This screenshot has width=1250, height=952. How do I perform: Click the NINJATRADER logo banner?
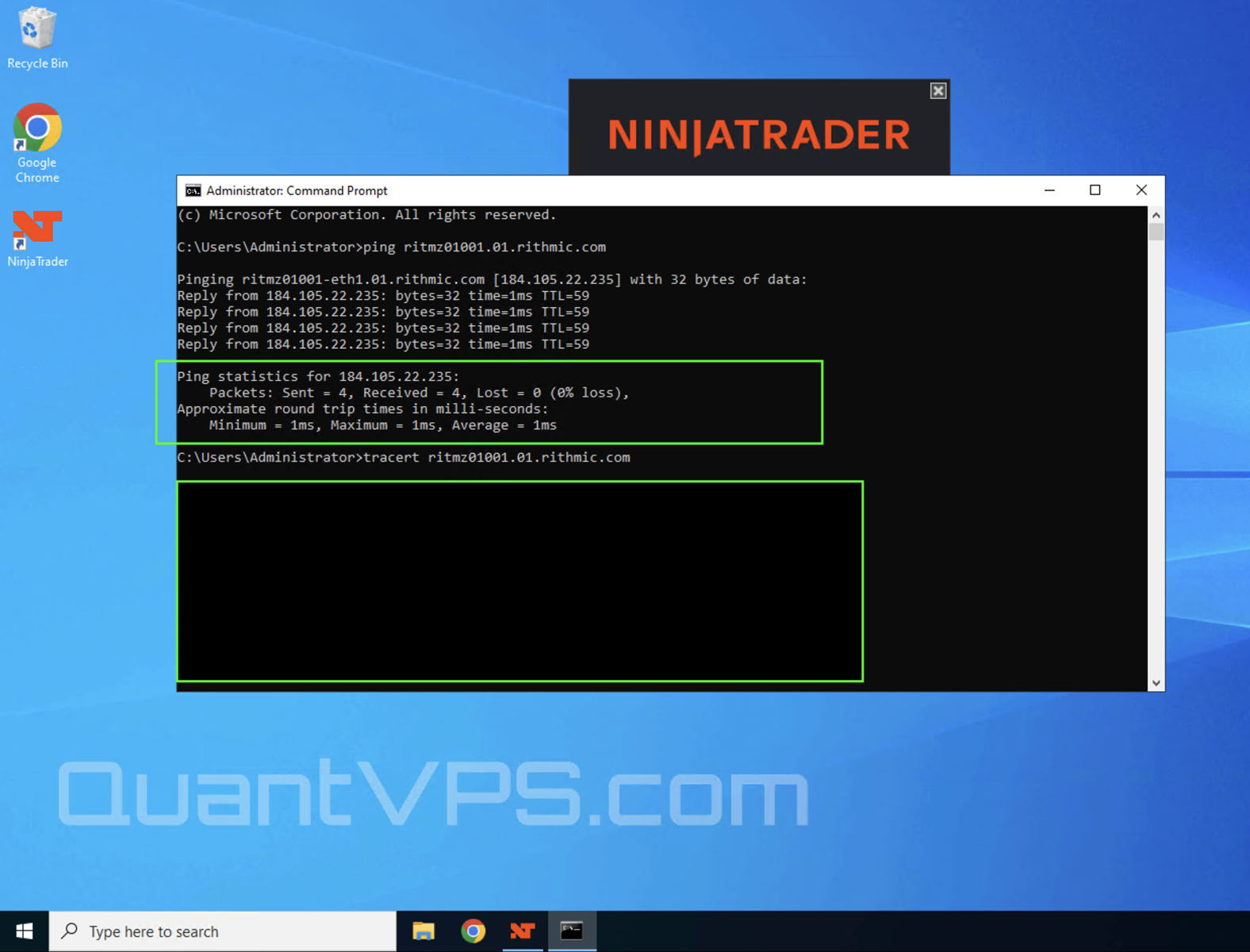click(759, 135)
